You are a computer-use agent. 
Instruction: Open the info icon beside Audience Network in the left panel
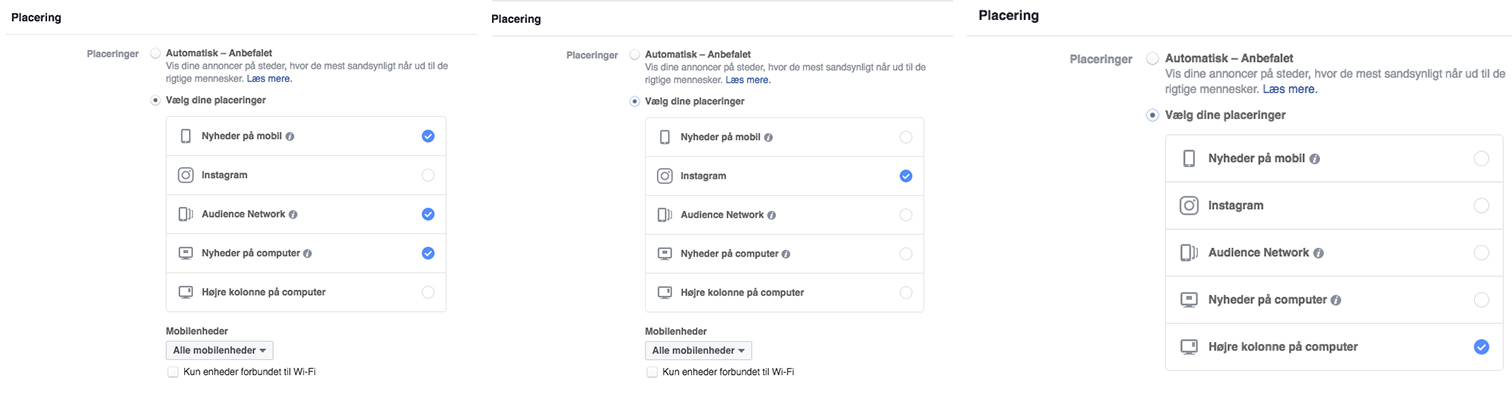coord(293,215)
